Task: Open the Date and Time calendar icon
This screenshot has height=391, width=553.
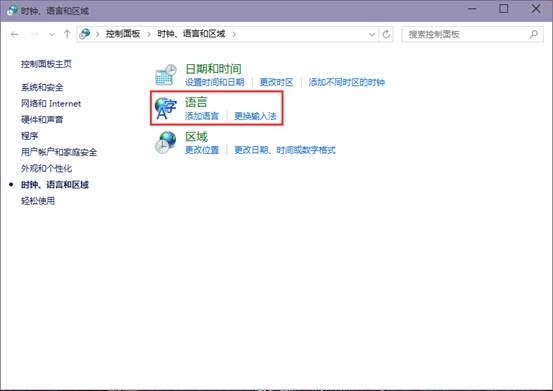Action: coord(166,75)
